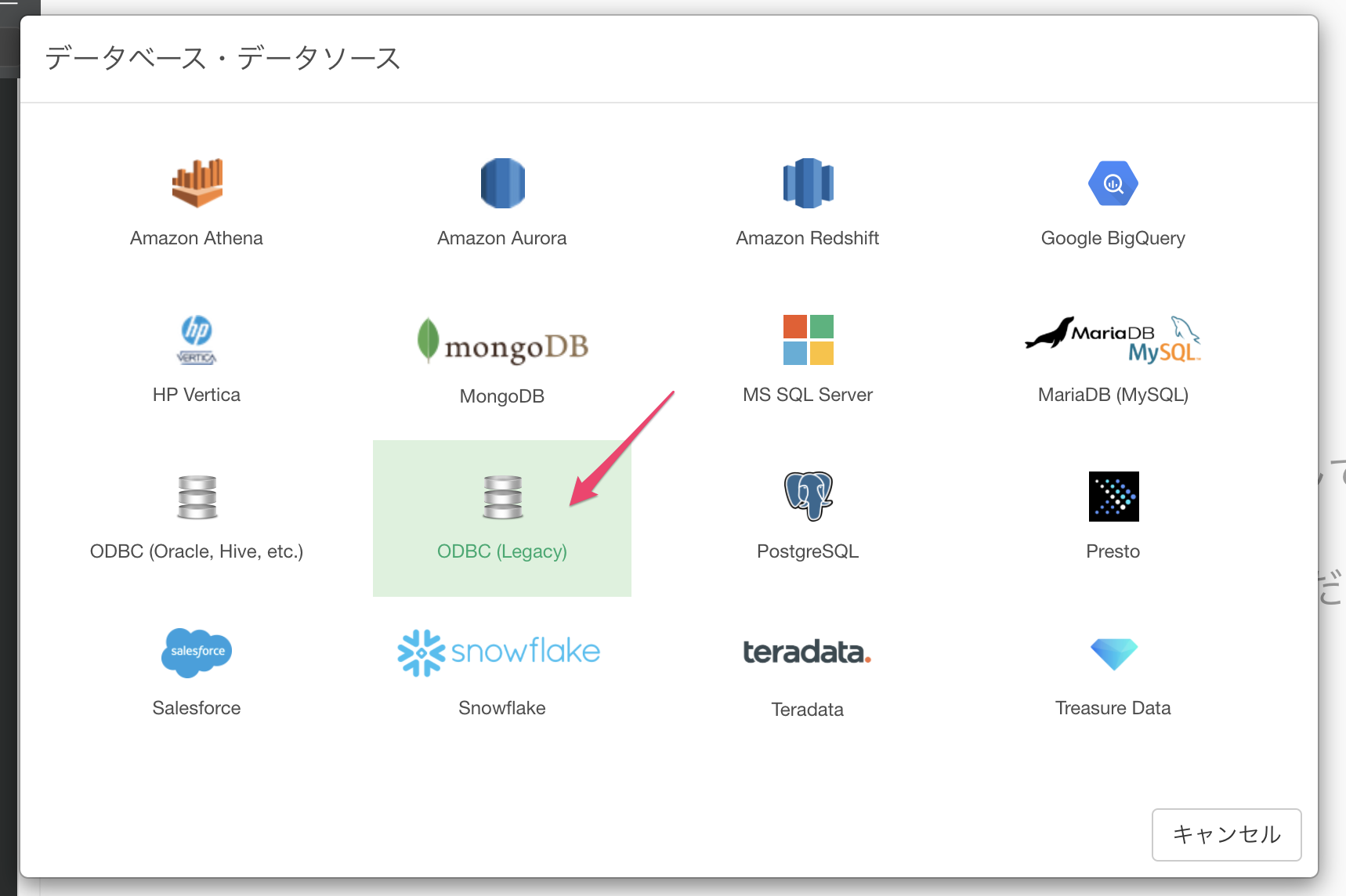Choose the mongoDB leaf logo

point(502,341)
